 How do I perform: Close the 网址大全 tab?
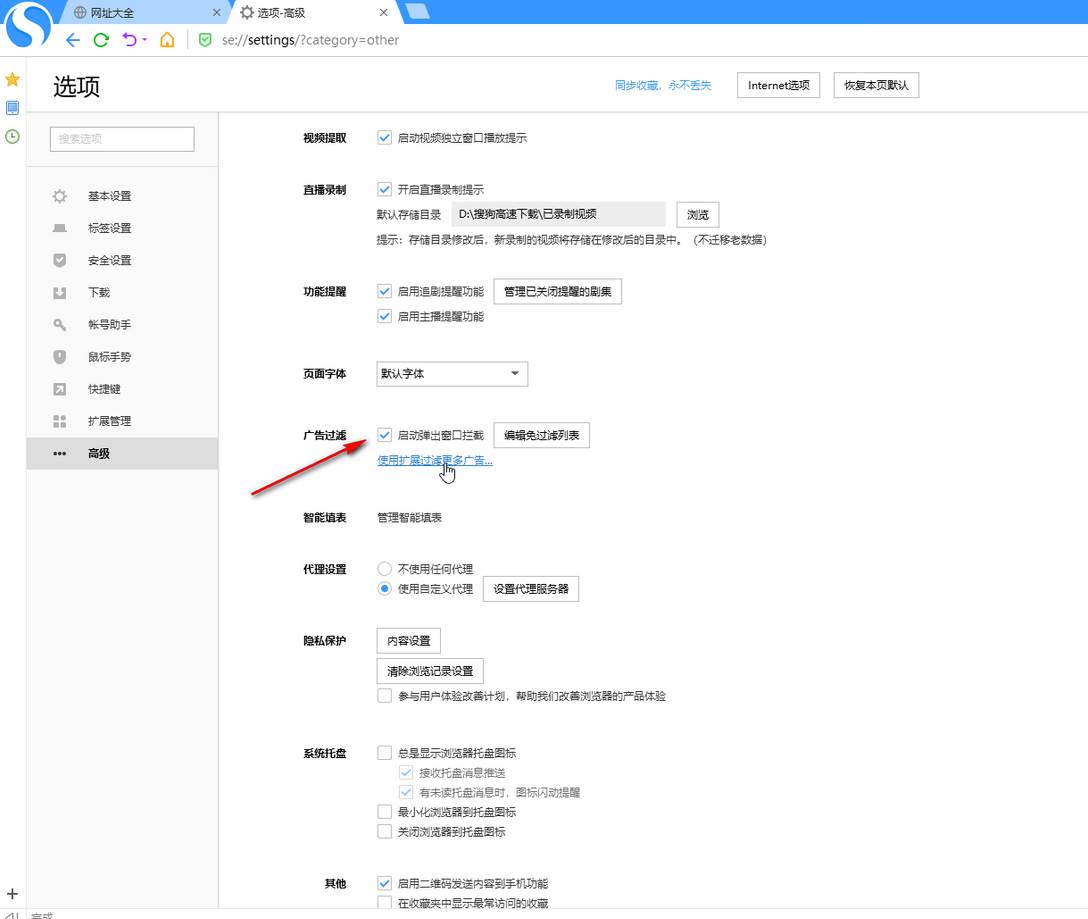coord(216,12)
